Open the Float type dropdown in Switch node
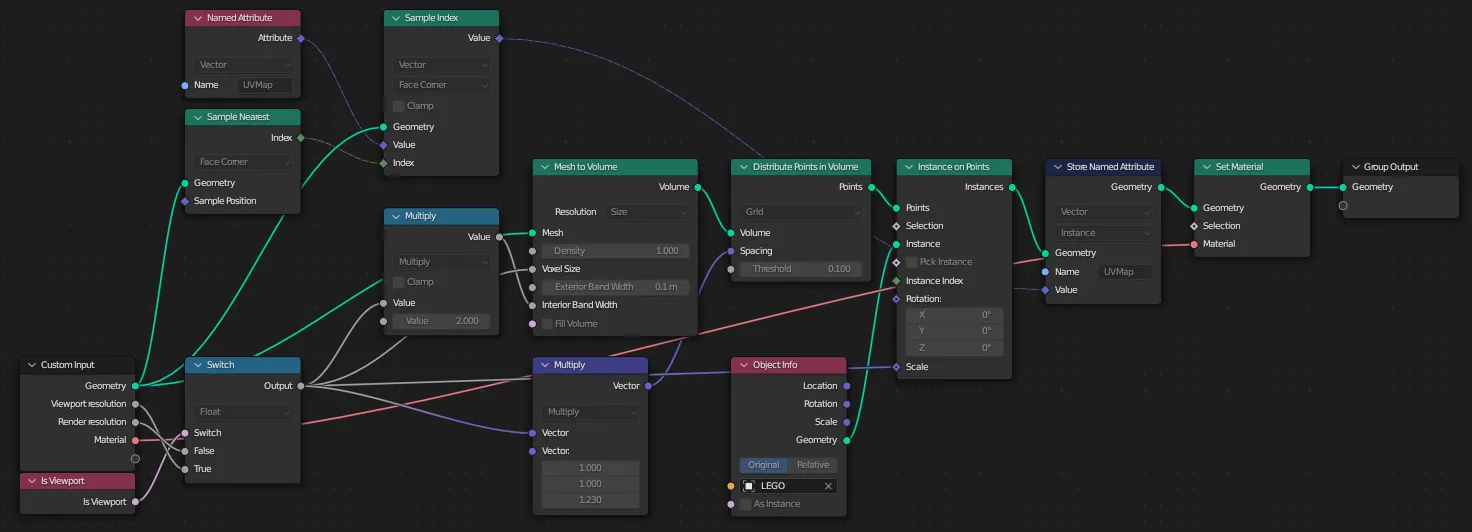This screenshot has width=1472, height=532. click(243, 412)
